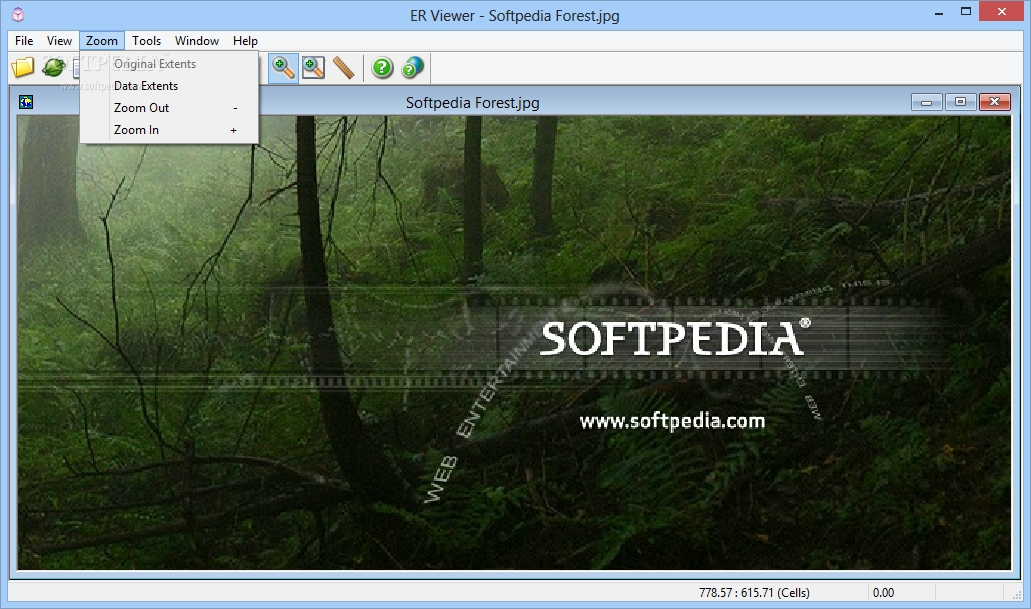Minimize the Softpedia Forest.jpg child window
The image size is (1031, 609).
pyautogui.click(x=926, y=102)
